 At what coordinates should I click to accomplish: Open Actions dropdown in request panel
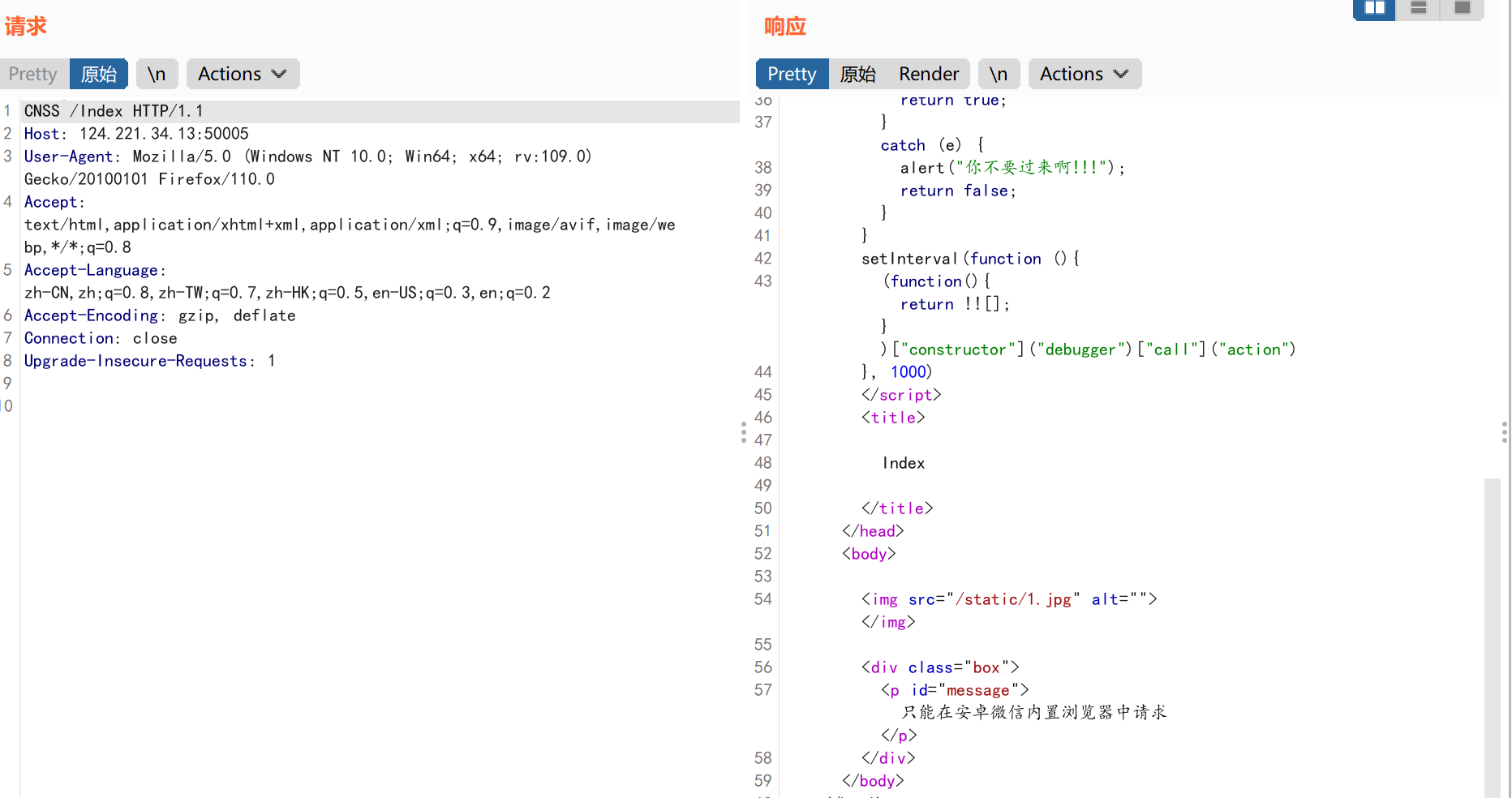[x=243, y=74]
